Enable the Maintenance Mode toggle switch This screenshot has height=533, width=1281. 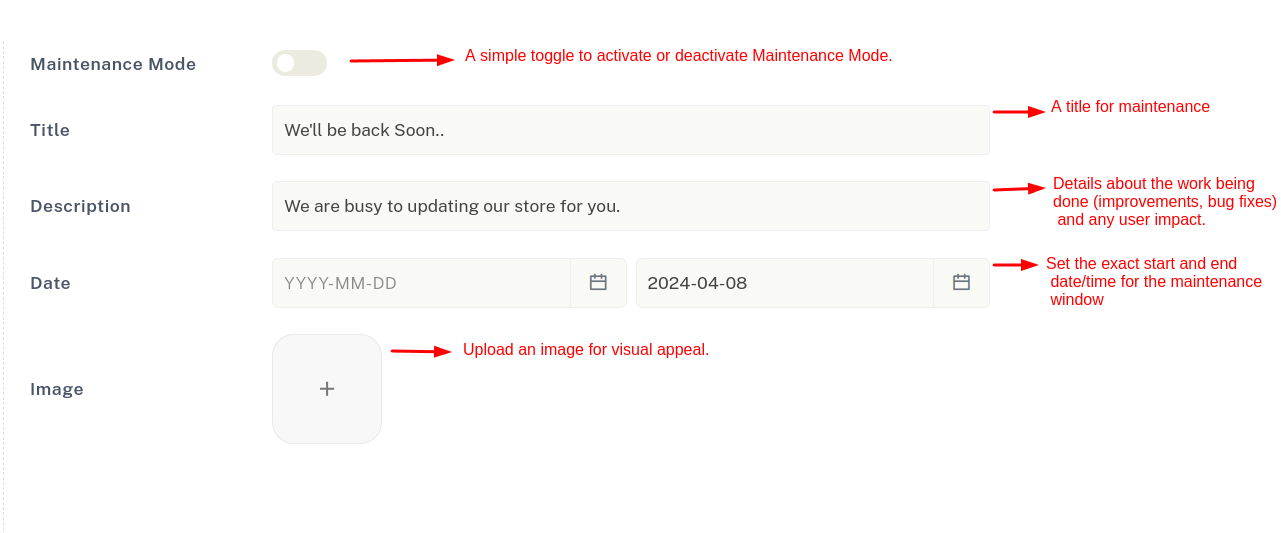(x=299, y=63)
